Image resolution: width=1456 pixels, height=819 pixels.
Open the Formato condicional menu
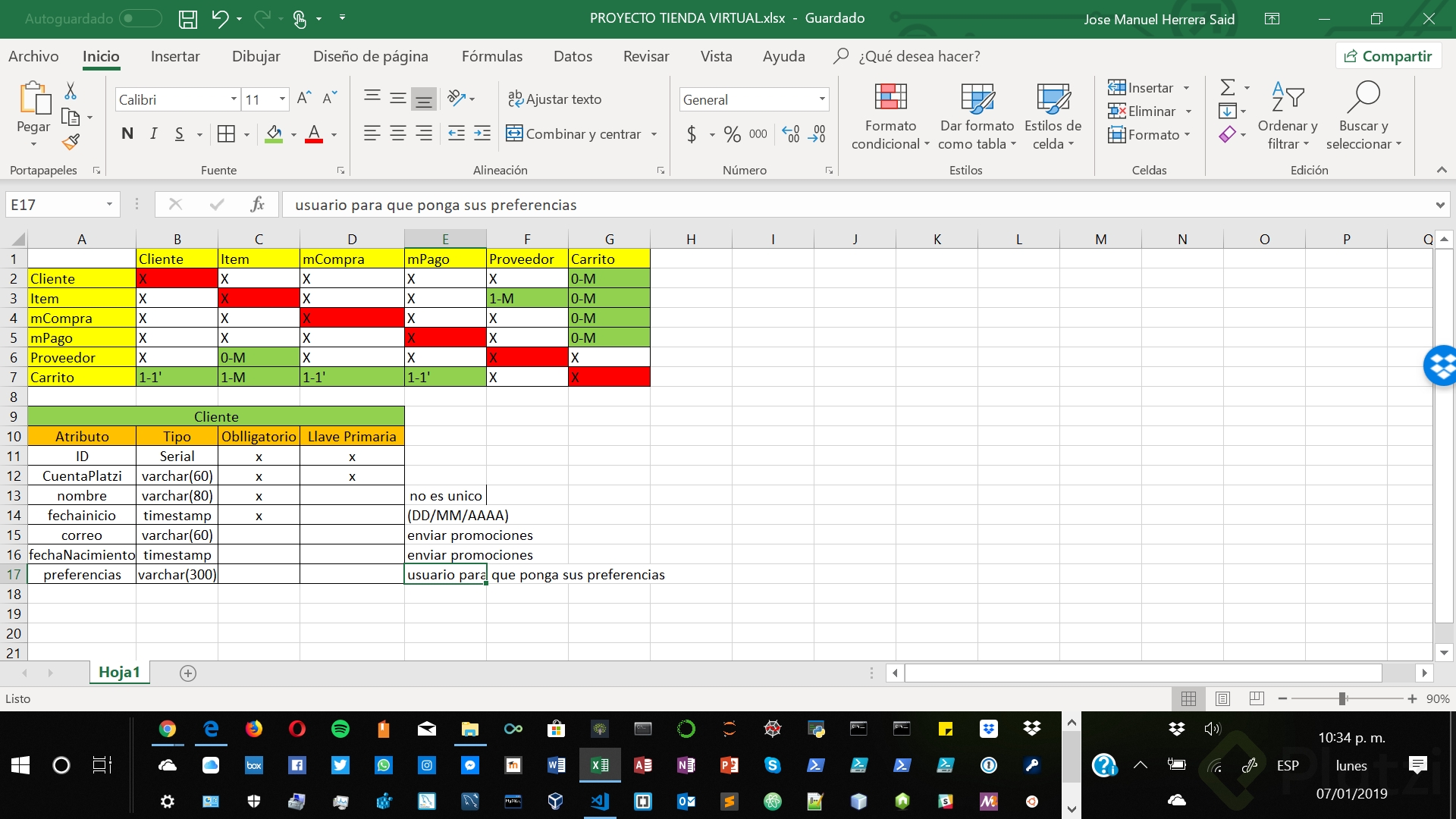(x=890, y=116)
